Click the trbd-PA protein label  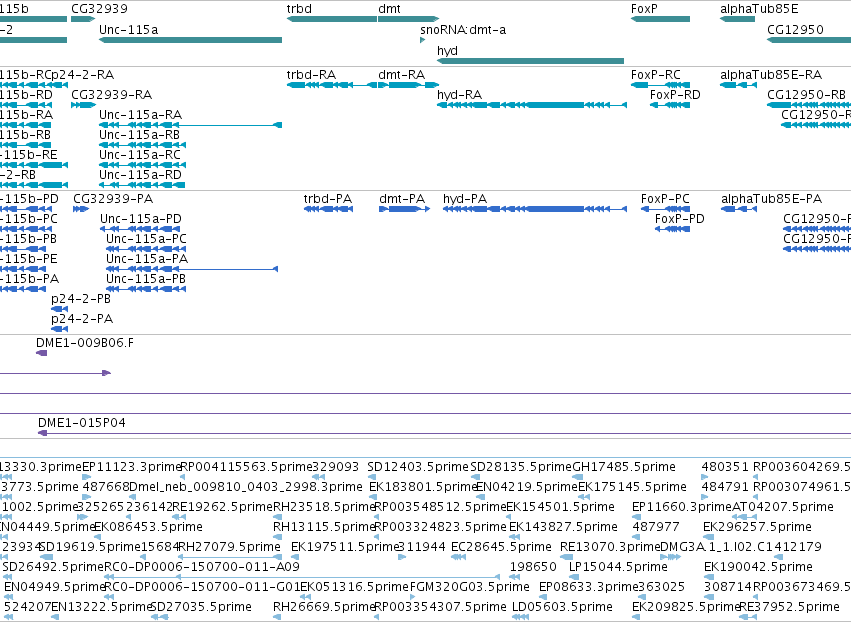pyautogui.click(x=328, y=199)
